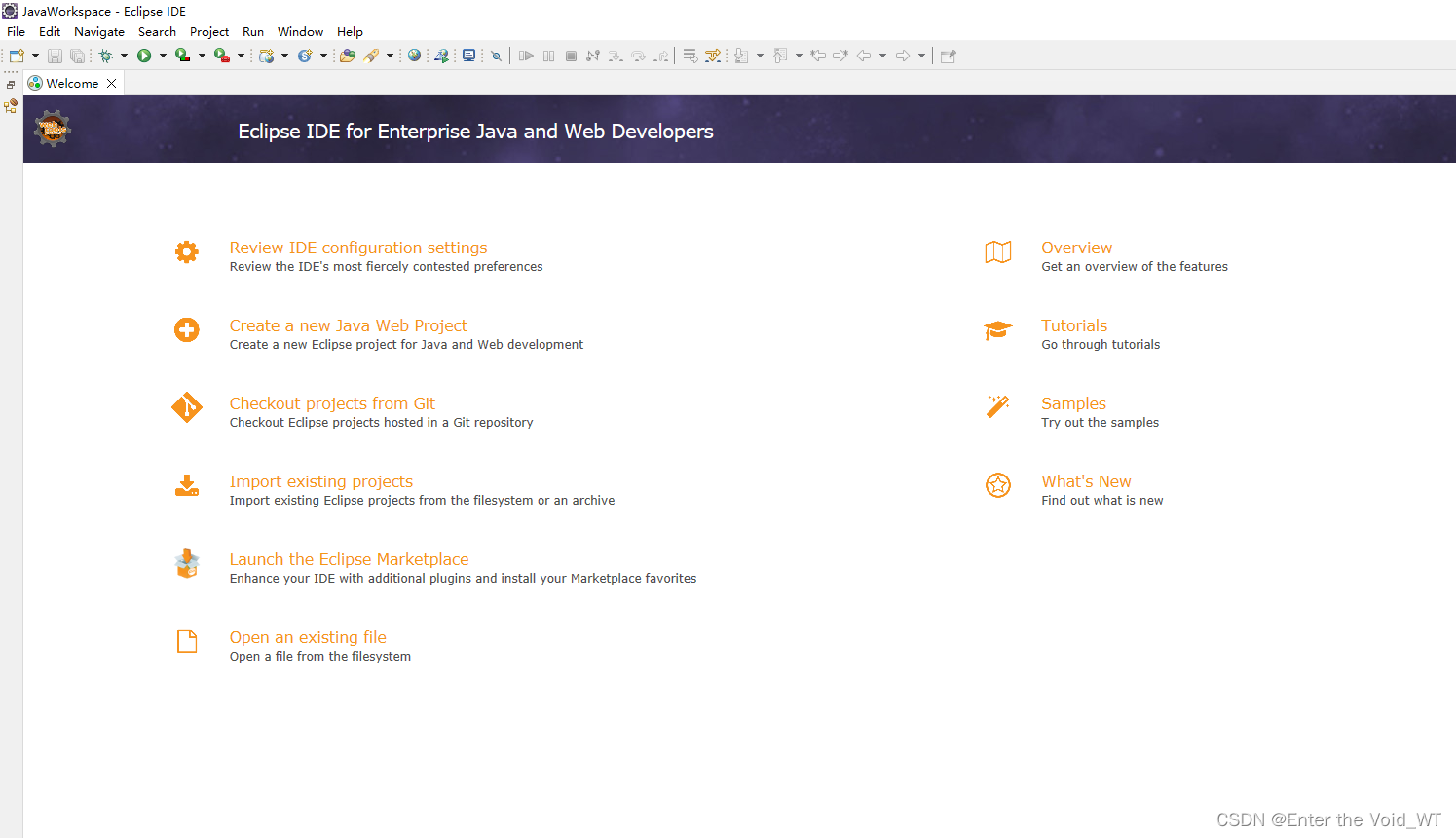This screenshot has height=838, width=1456.
Task: Click the New wizard toolbar icon
Action: (x=17, y=56)
